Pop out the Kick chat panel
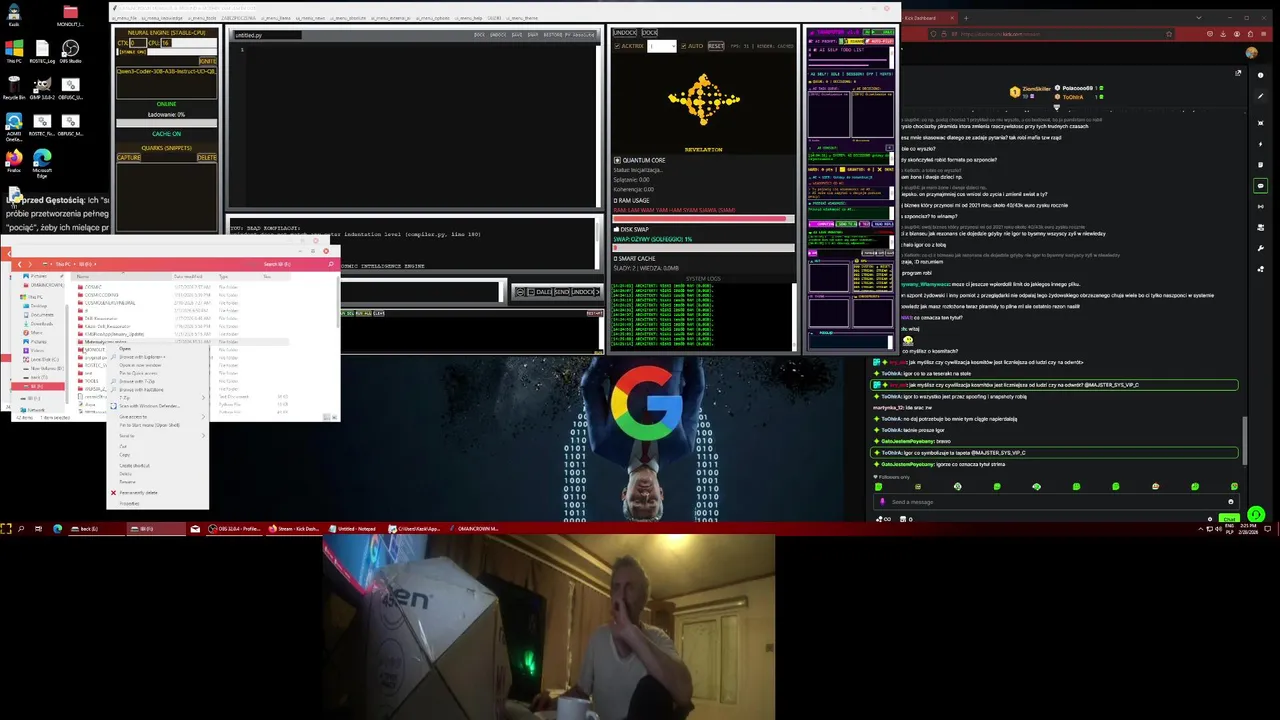 click(x=1238, y=73)
